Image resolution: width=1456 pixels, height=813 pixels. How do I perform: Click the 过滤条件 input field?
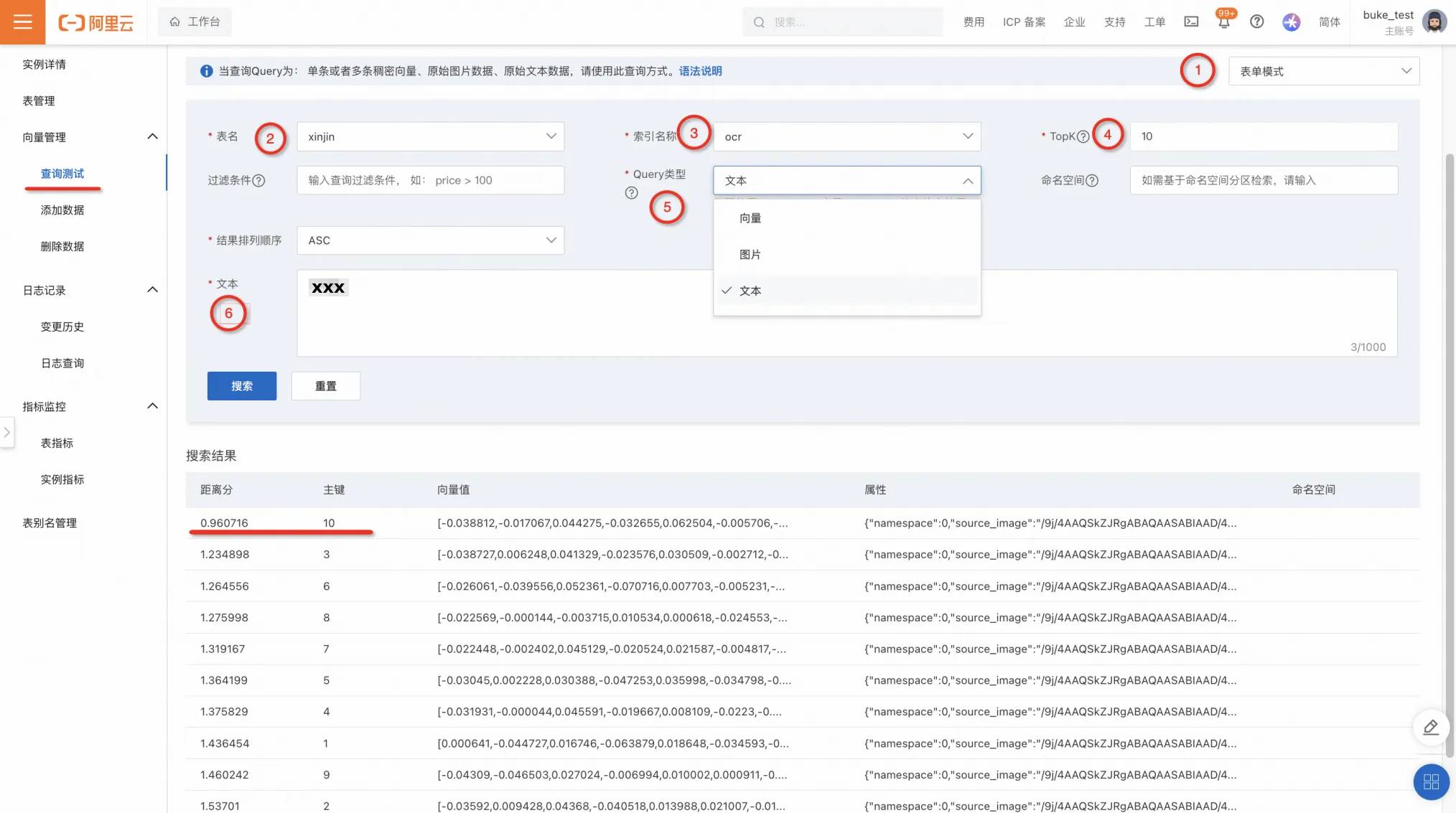coord(430,180)
